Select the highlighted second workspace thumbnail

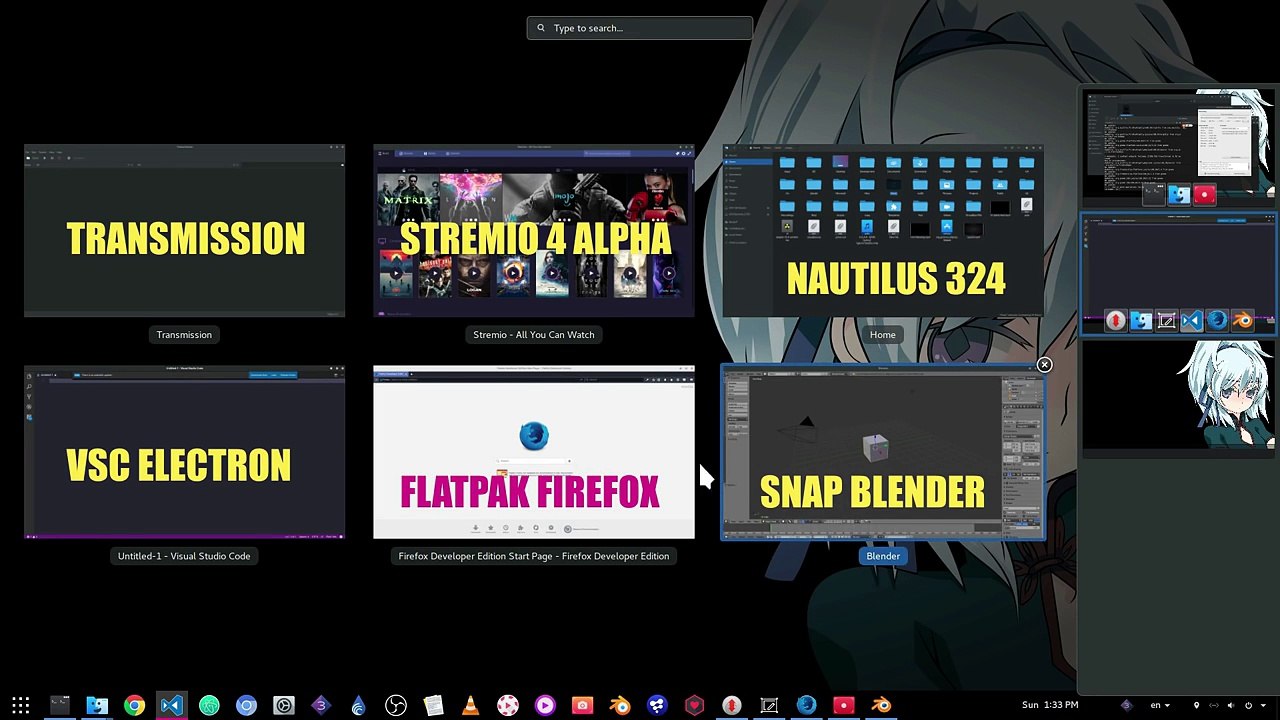tap(1179, 273)
